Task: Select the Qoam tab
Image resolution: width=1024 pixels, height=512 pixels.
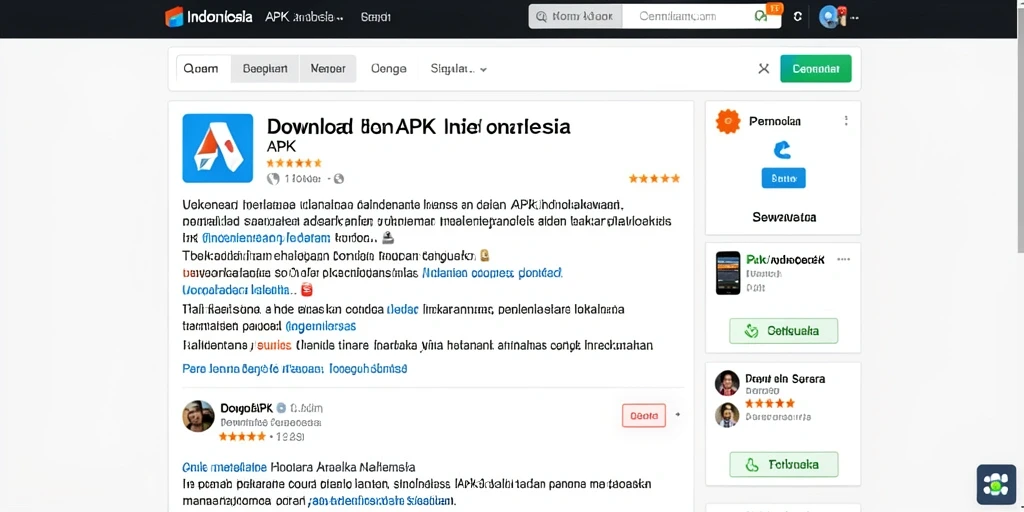Action: point(201,69)
